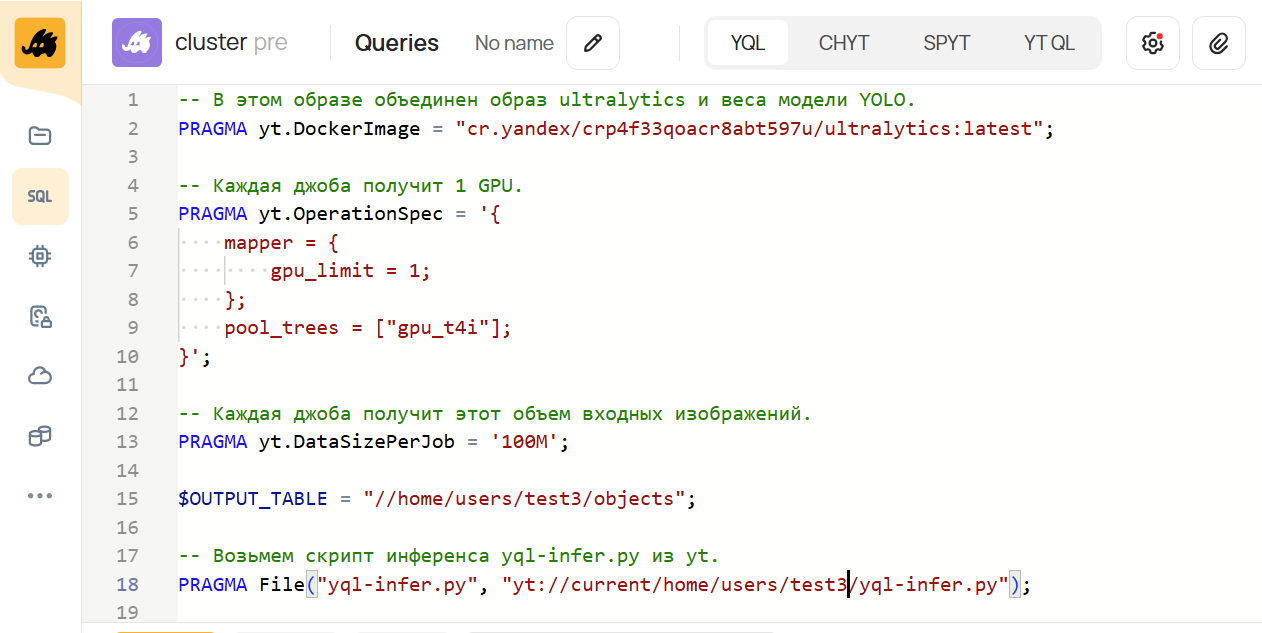This screenshot has width=1262, height=633.
Task: Click the paperclip attachments icon
Action: pyautogui.click(x=1218, y=43)
